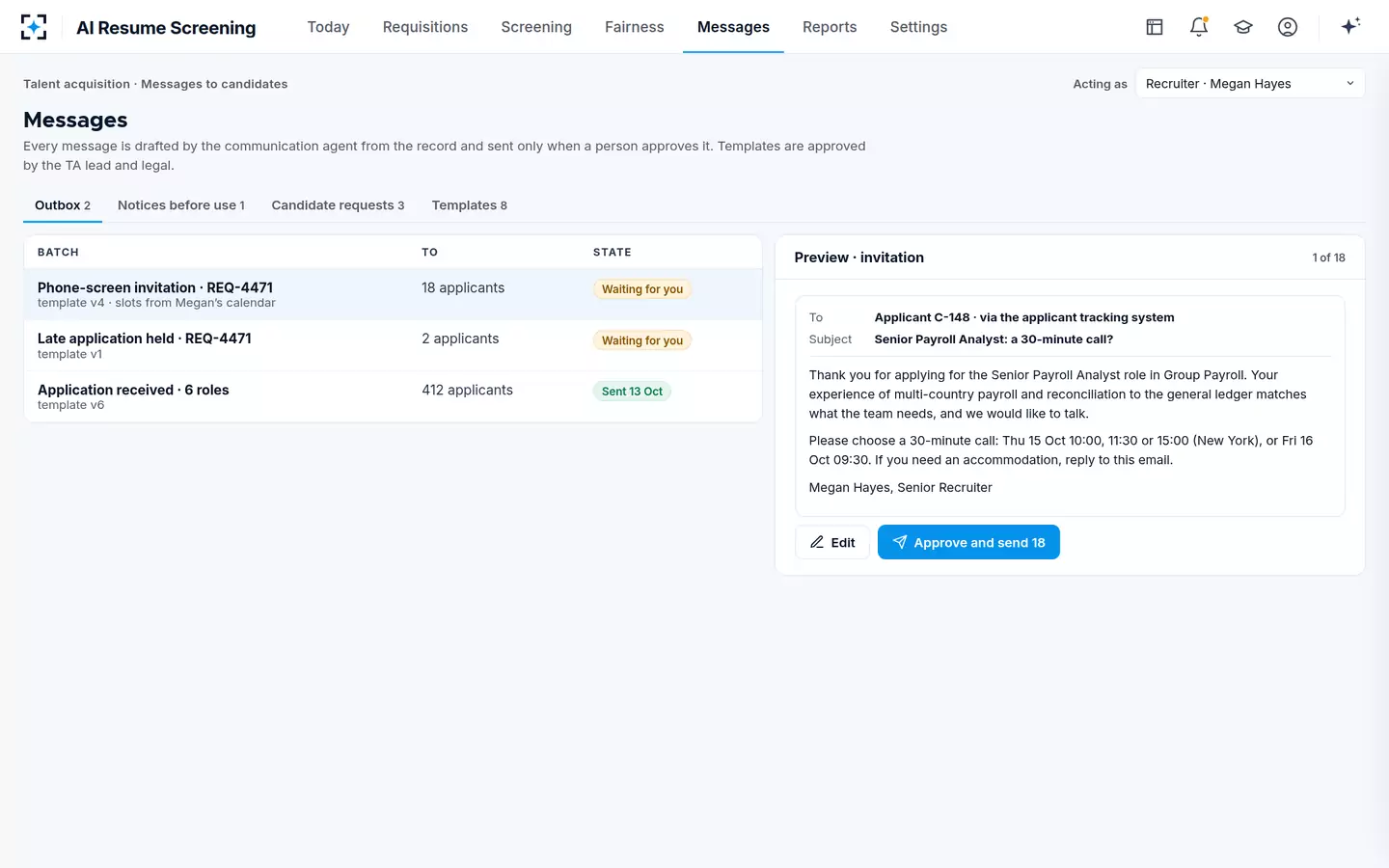This screenshot has height=868, width=1389.
Task: Select Late application held REQ-4471 batch
Action: [x=393, y=345]
